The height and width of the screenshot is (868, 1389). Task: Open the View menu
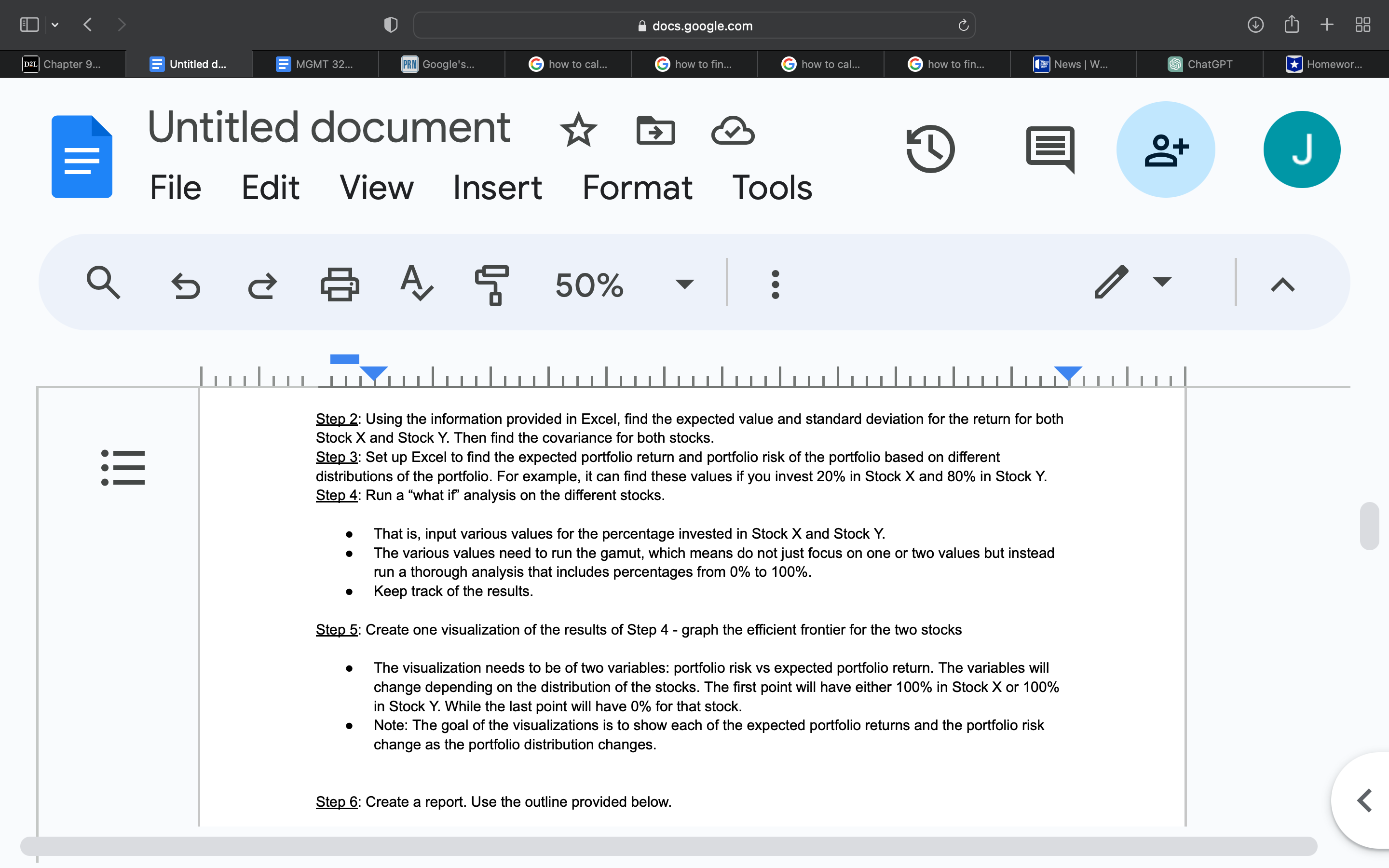point(376,188)
